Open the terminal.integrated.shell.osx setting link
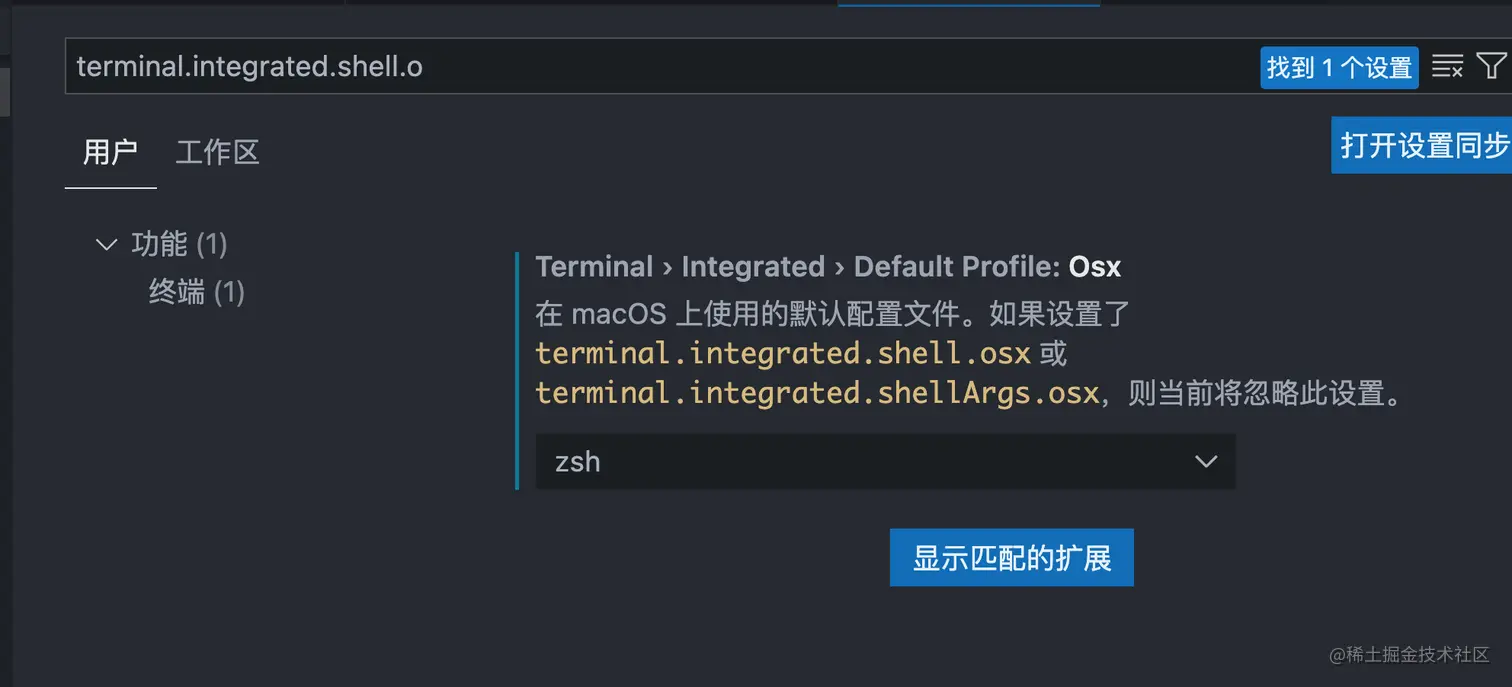 point(780,353)
